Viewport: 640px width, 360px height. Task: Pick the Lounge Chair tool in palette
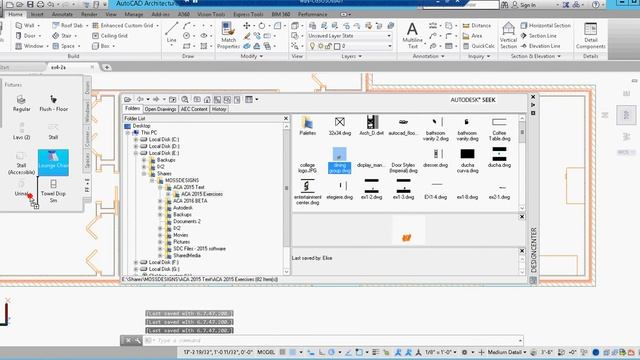53,162
